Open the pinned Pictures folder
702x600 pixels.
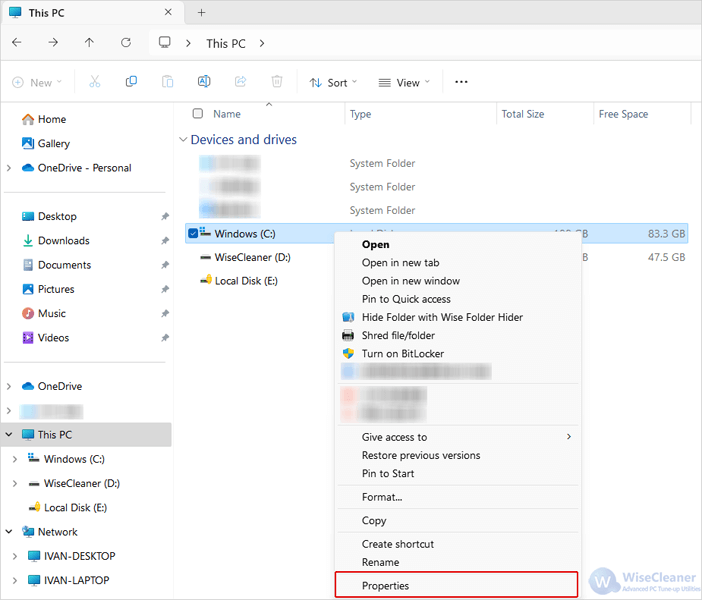[x=56, y=289]
